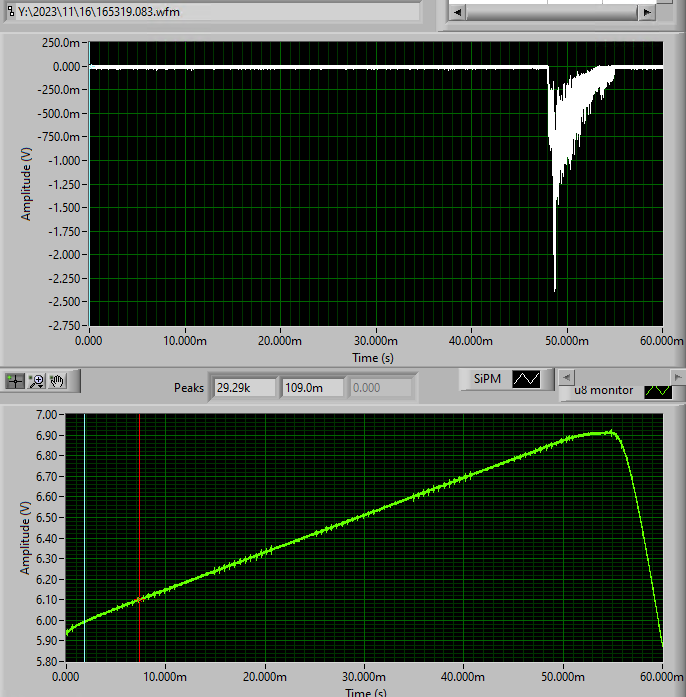The height and width of the screenshot is (697, 686).
Task: Click the top horizontal scrollbar thumb
Action: (552, 12)
